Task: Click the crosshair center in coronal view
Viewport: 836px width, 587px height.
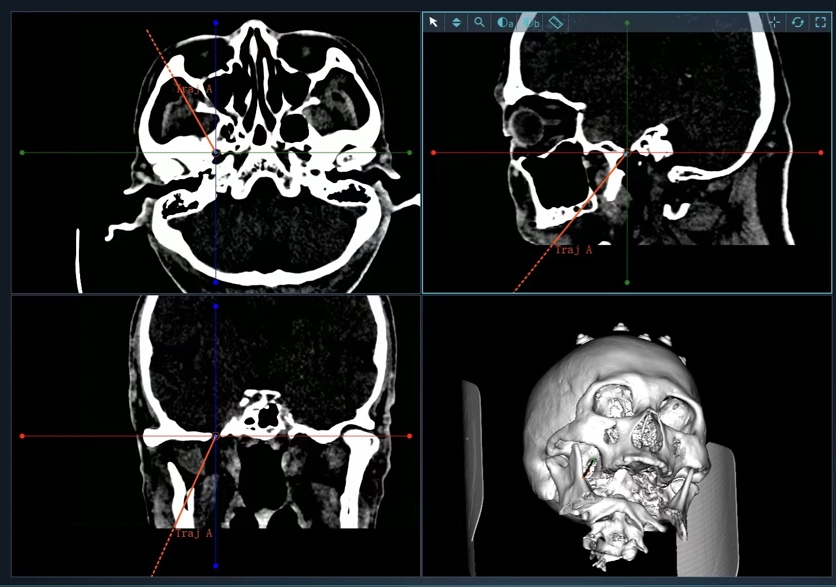Action: [x=216, y=436]
